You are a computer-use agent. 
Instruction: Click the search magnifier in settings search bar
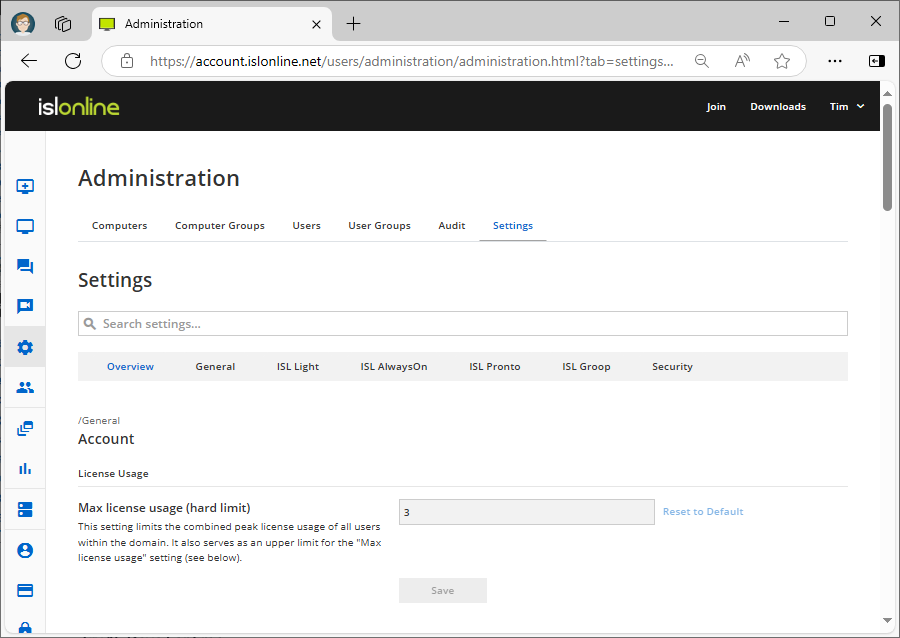pyautogui.click(x=91, y=323)
